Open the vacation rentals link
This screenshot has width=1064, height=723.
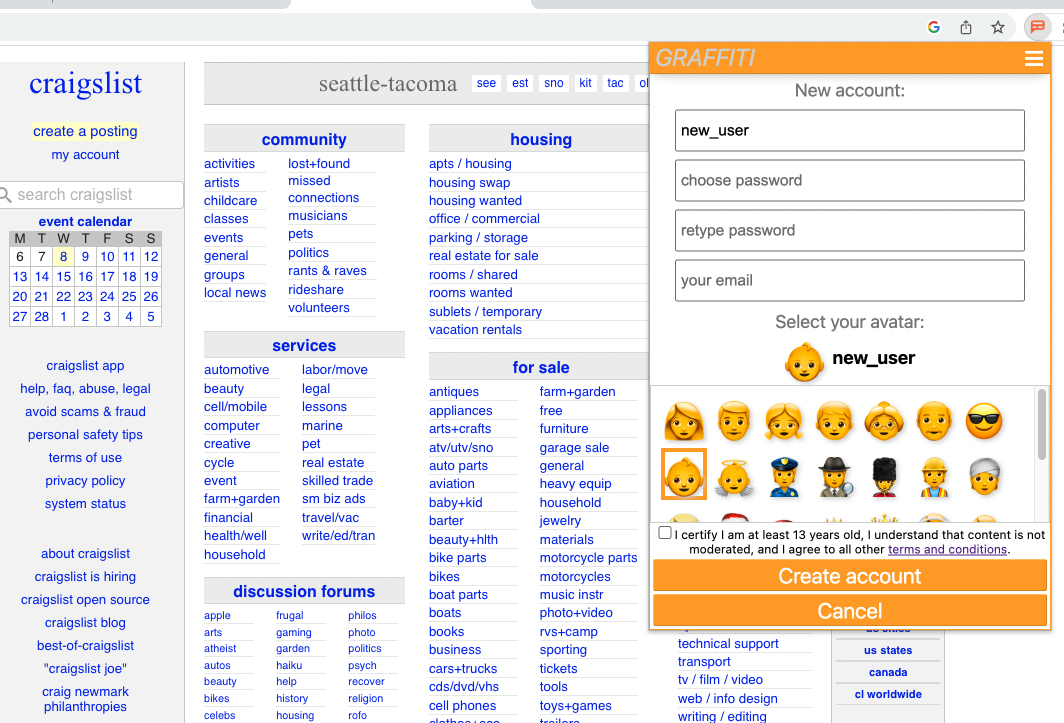475,330
